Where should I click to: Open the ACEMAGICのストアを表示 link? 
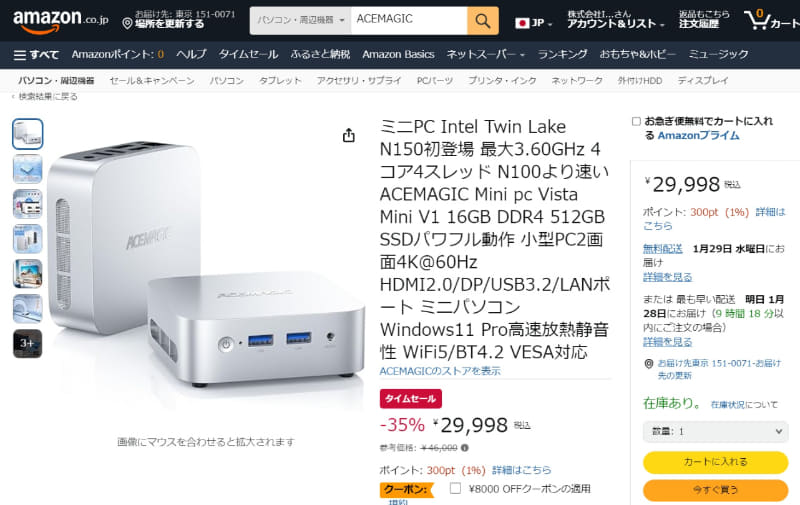pos(440,371)
